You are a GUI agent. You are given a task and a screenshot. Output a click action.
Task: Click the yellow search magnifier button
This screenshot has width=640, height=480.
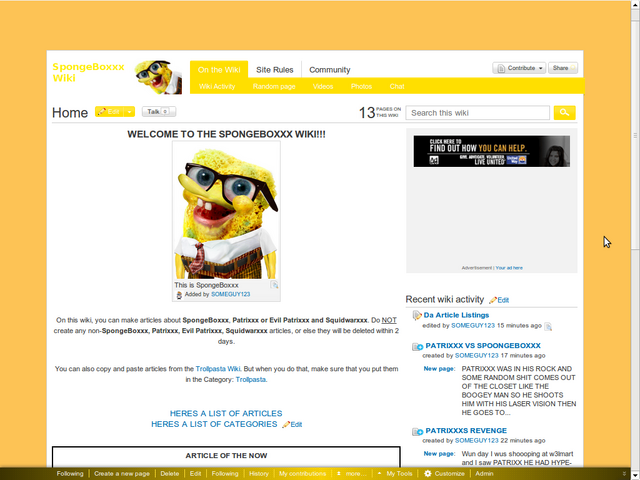click(x=564, y=113)
